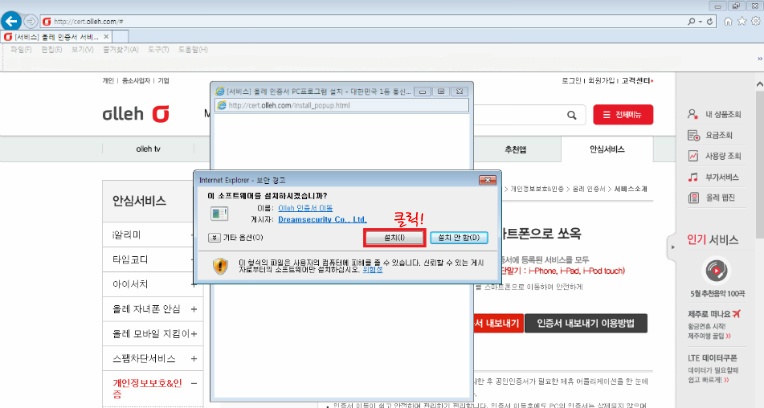764x408 pixels.
Task: Click the security shield warning icon
Action: pyautogui.click(x=220, y=266)
